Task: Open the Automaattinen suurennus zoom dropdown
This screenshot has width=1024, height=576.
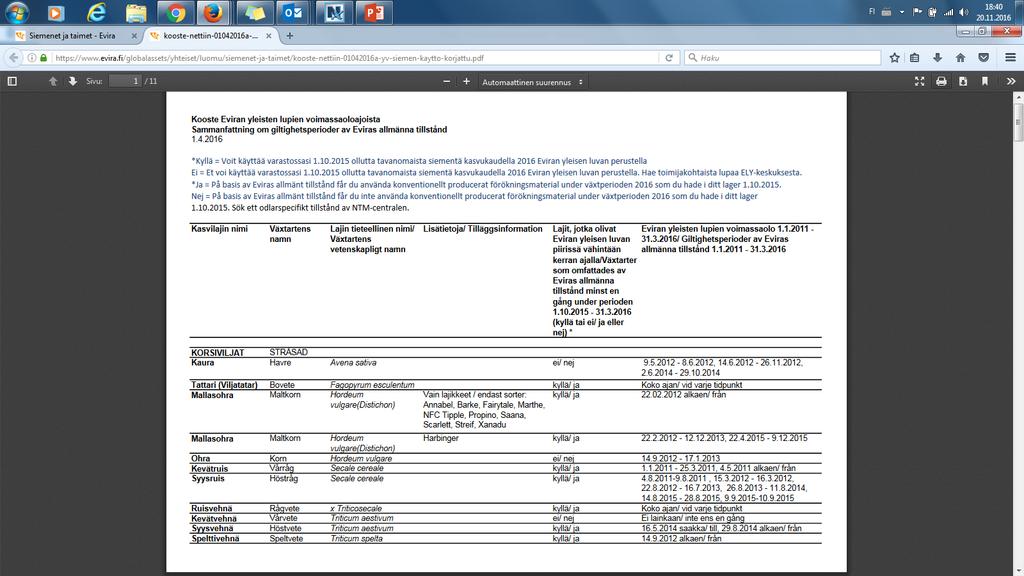Action: tap(532, 82)
